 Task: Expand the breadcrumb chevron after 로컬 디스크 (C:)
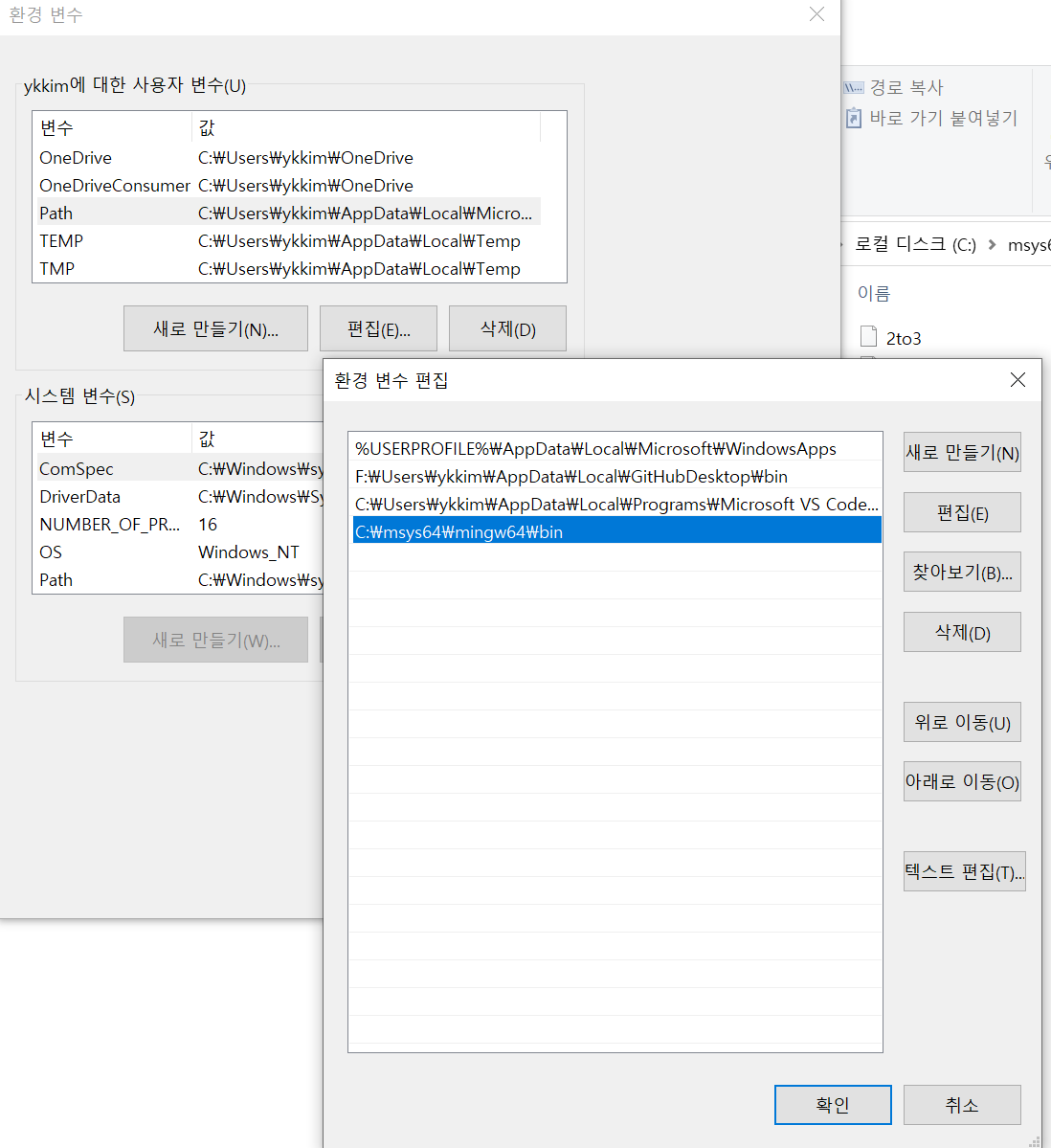click(x=992, y=245)
